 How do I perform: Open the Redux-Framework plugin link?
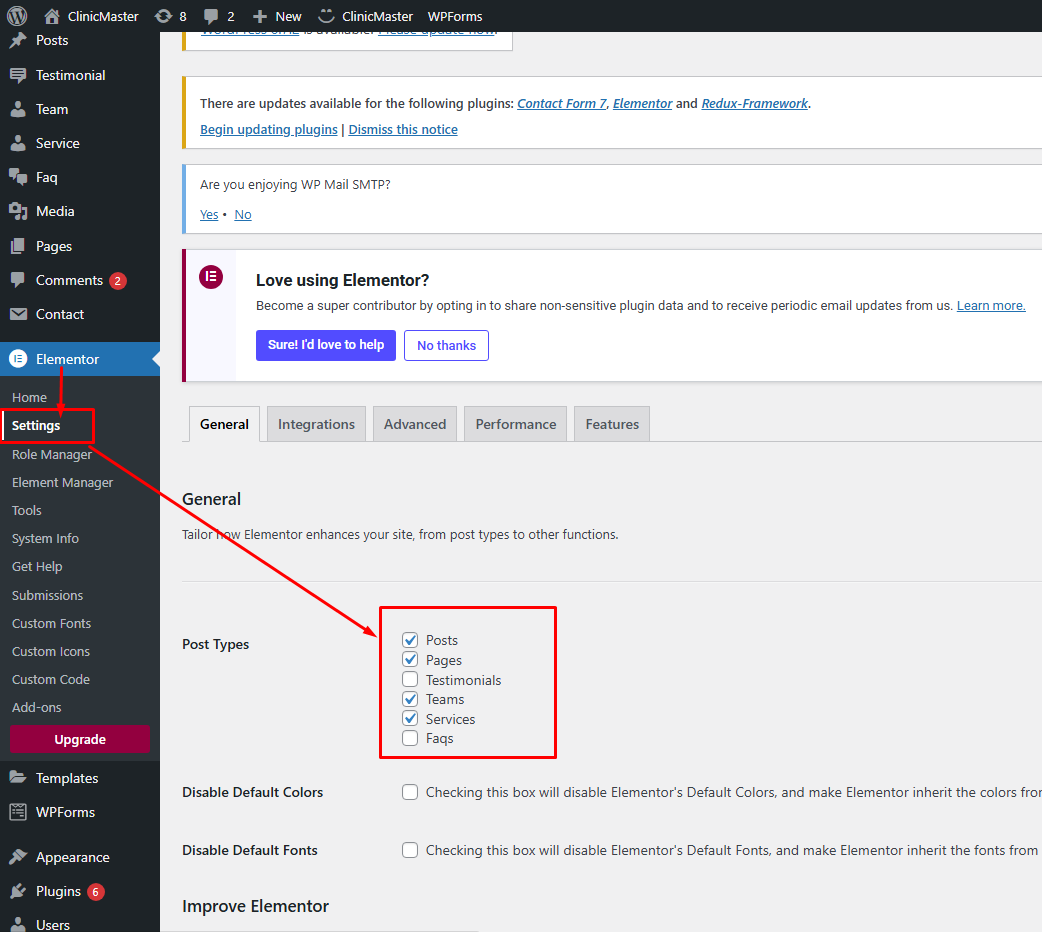(x=755, y=104)
